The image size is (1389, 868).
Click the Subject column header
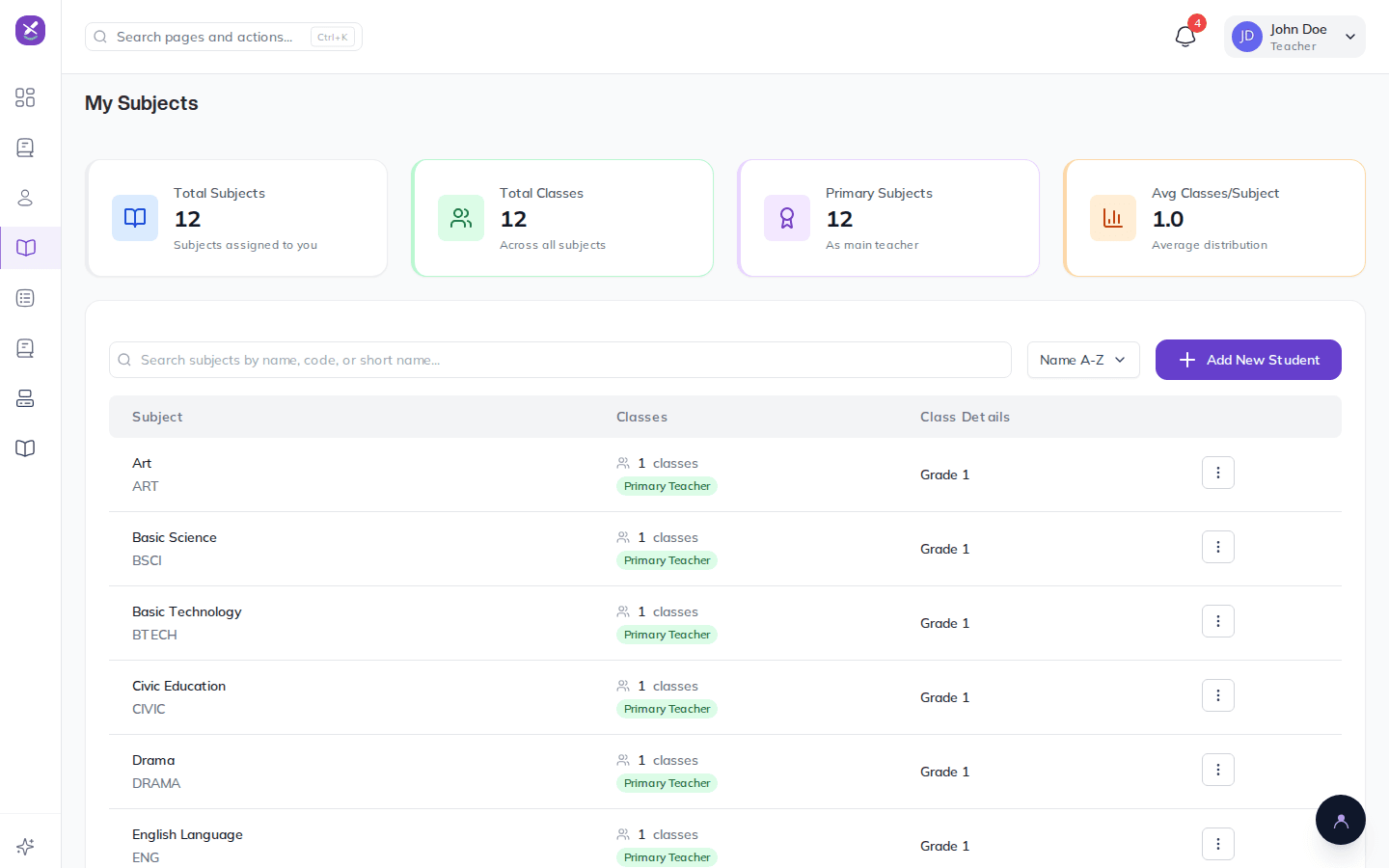coord(157,417)
